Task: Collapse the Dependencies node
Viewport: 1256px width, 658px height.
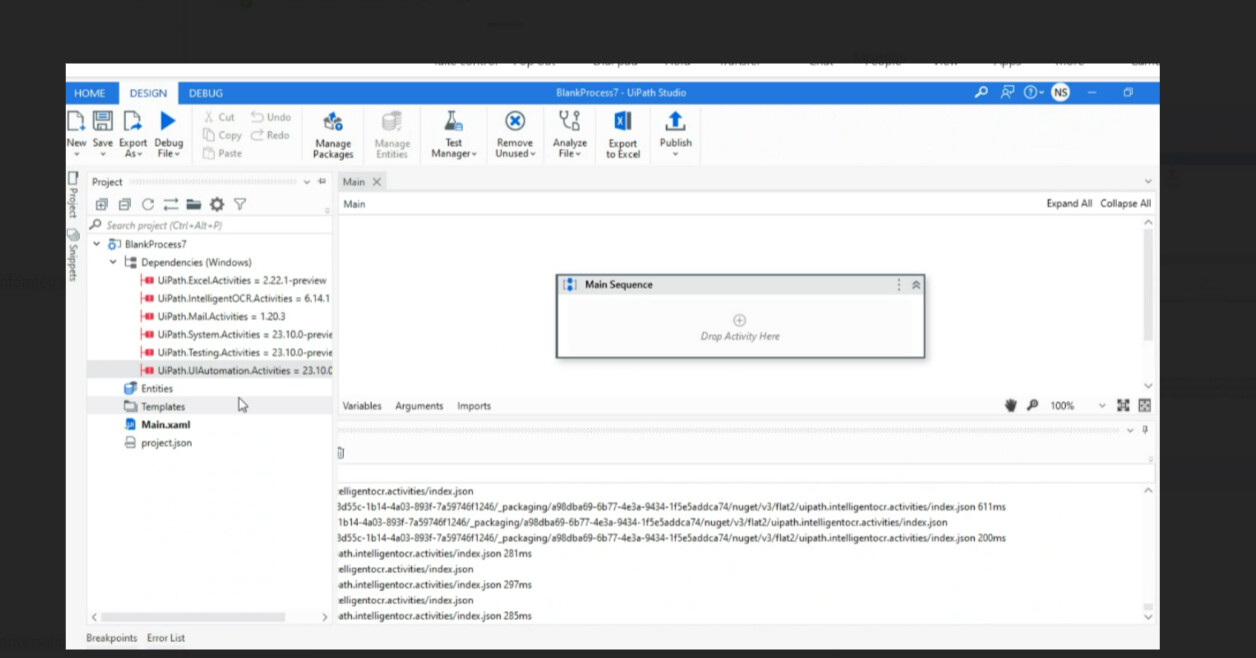Action: coord(112,261)
